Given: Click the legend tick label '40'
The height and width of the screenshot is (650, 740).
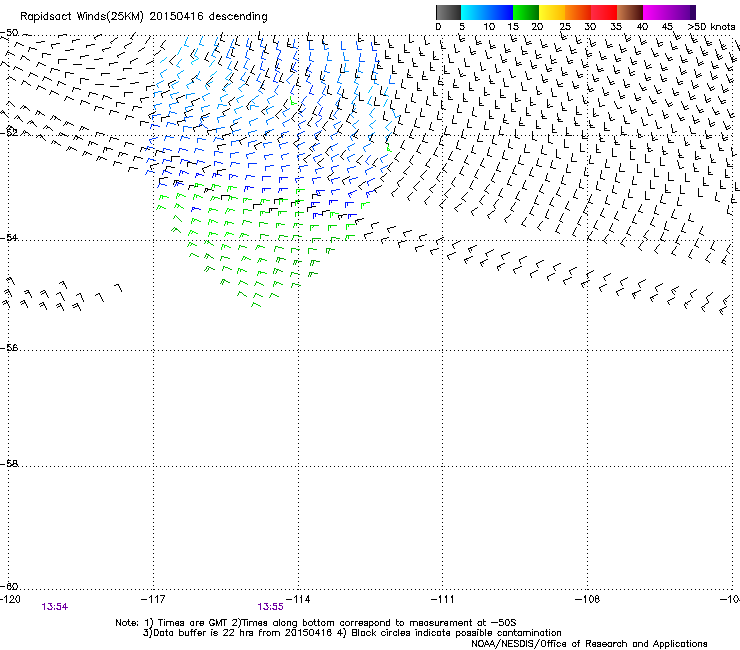Looking at the screenshot, I should coord(642,27).
